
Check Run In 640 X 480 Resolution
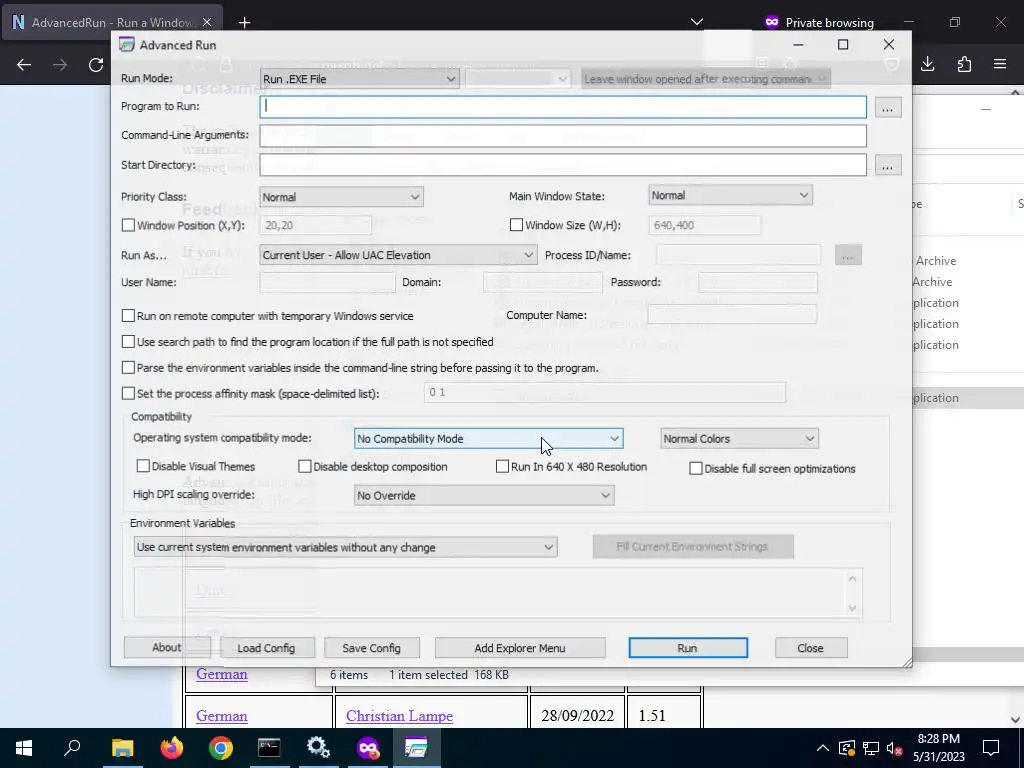(502, 466)
